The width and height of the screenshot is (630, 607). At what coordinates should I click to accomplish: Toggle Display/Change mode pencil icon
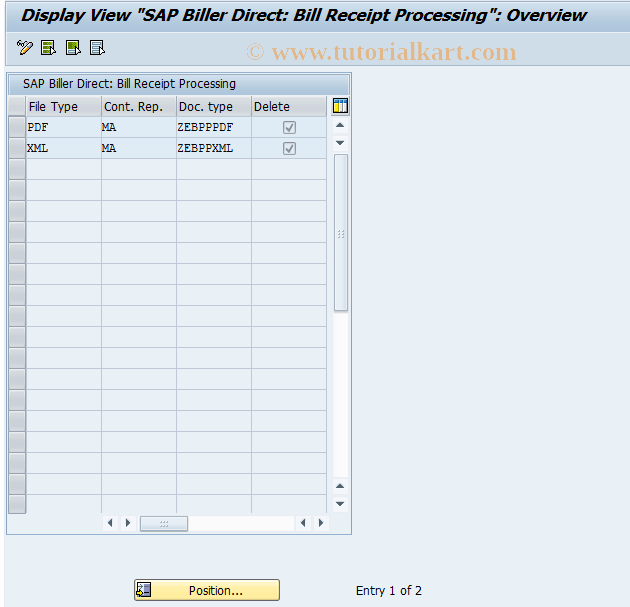point(25,48)
